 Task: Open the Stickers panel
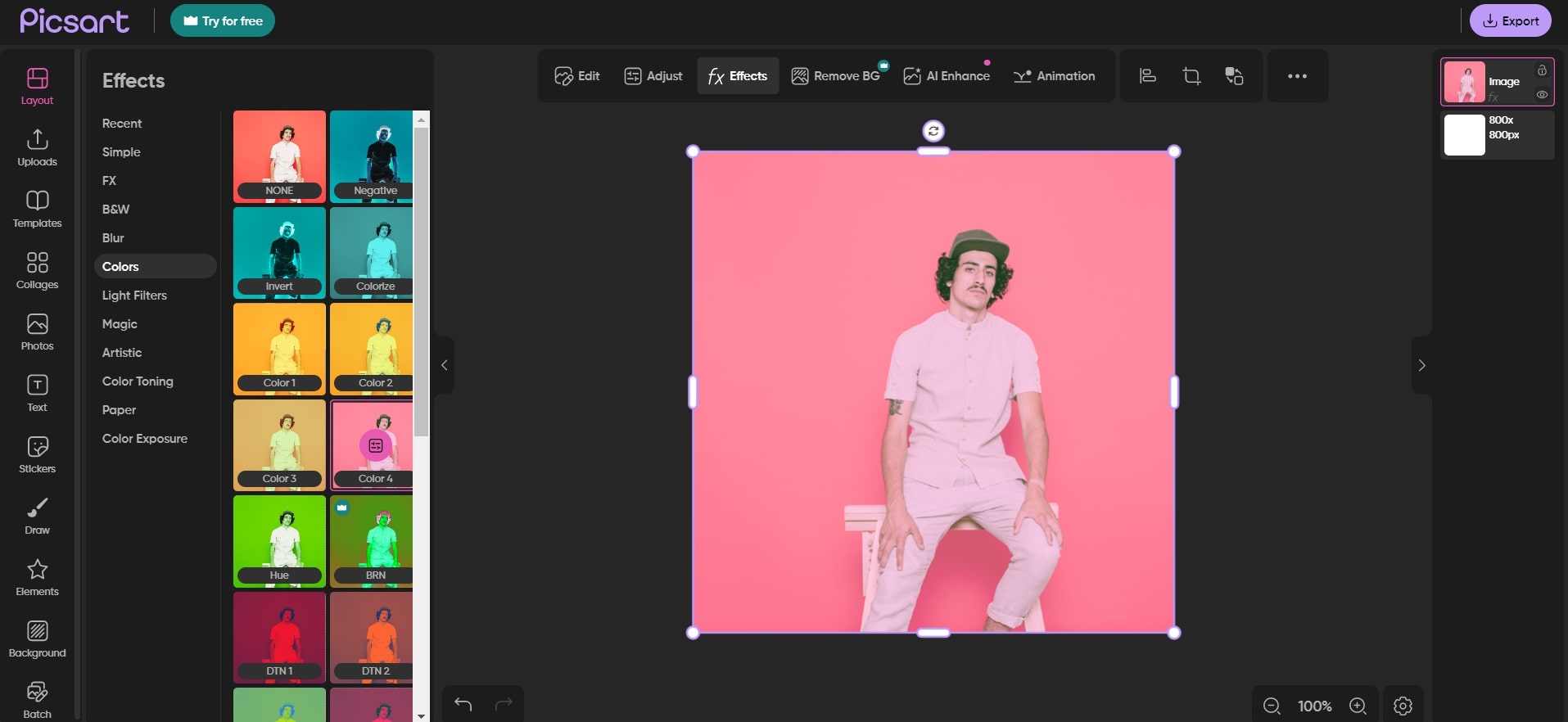click(37, 454)
